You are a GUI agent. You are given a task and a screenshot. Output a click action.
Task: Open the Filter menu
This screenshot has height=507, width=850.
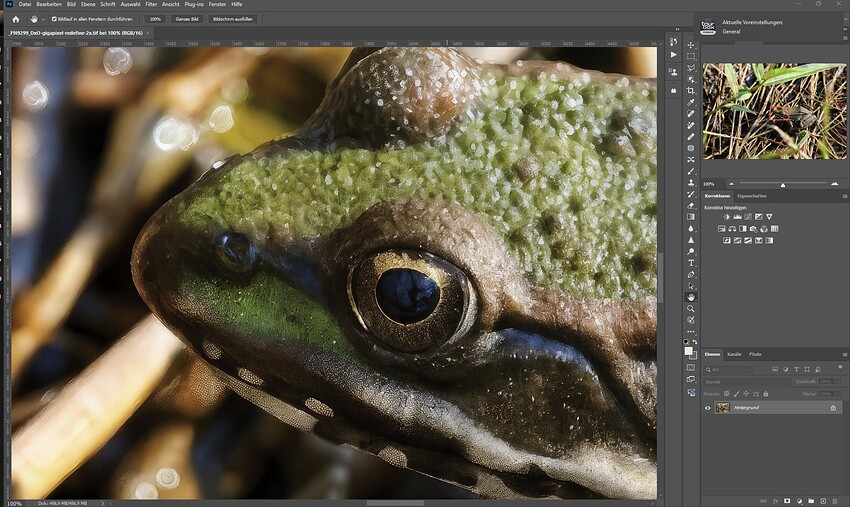(151, 4)
